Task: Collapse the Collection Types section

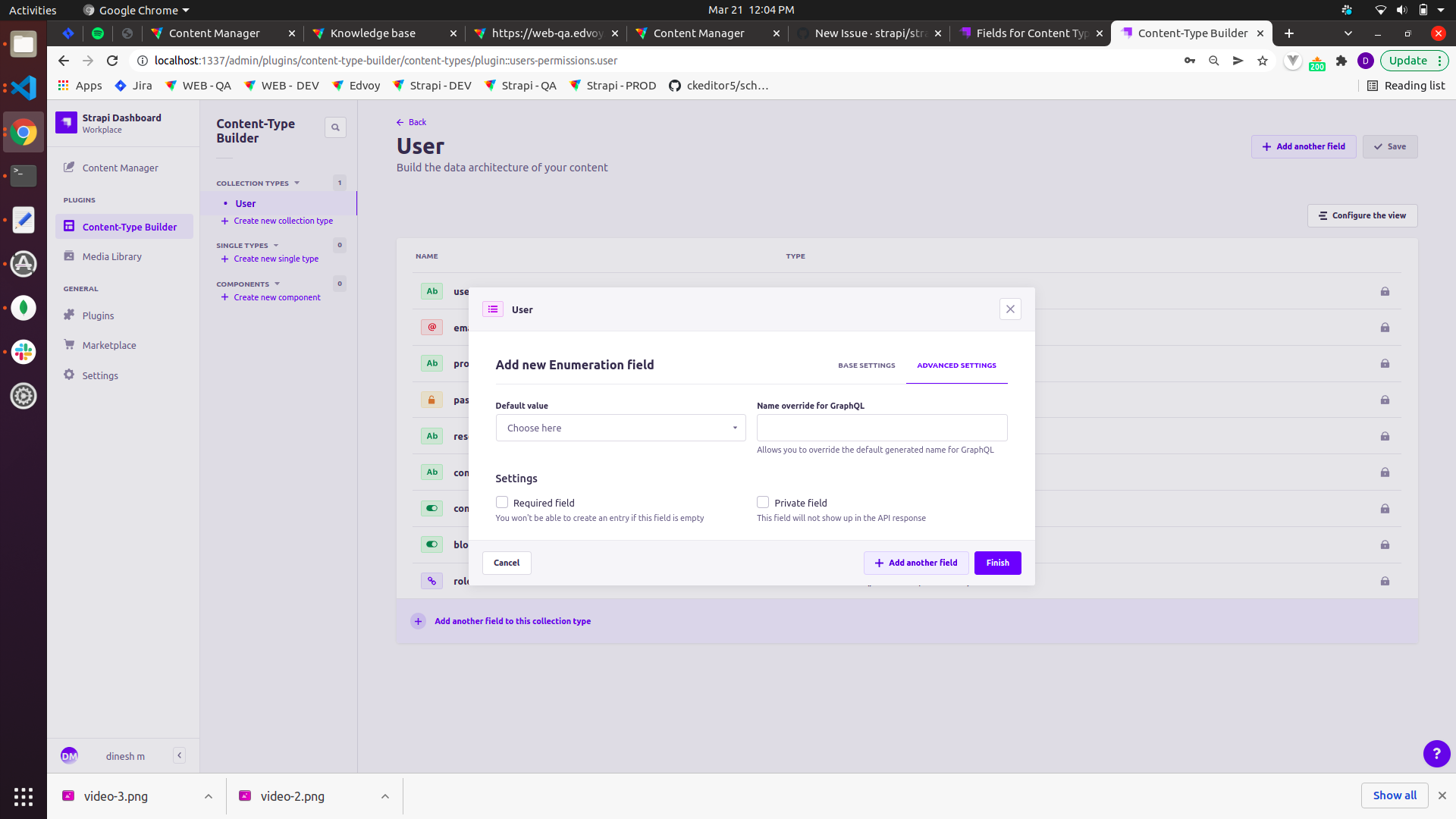Action: 297,183
